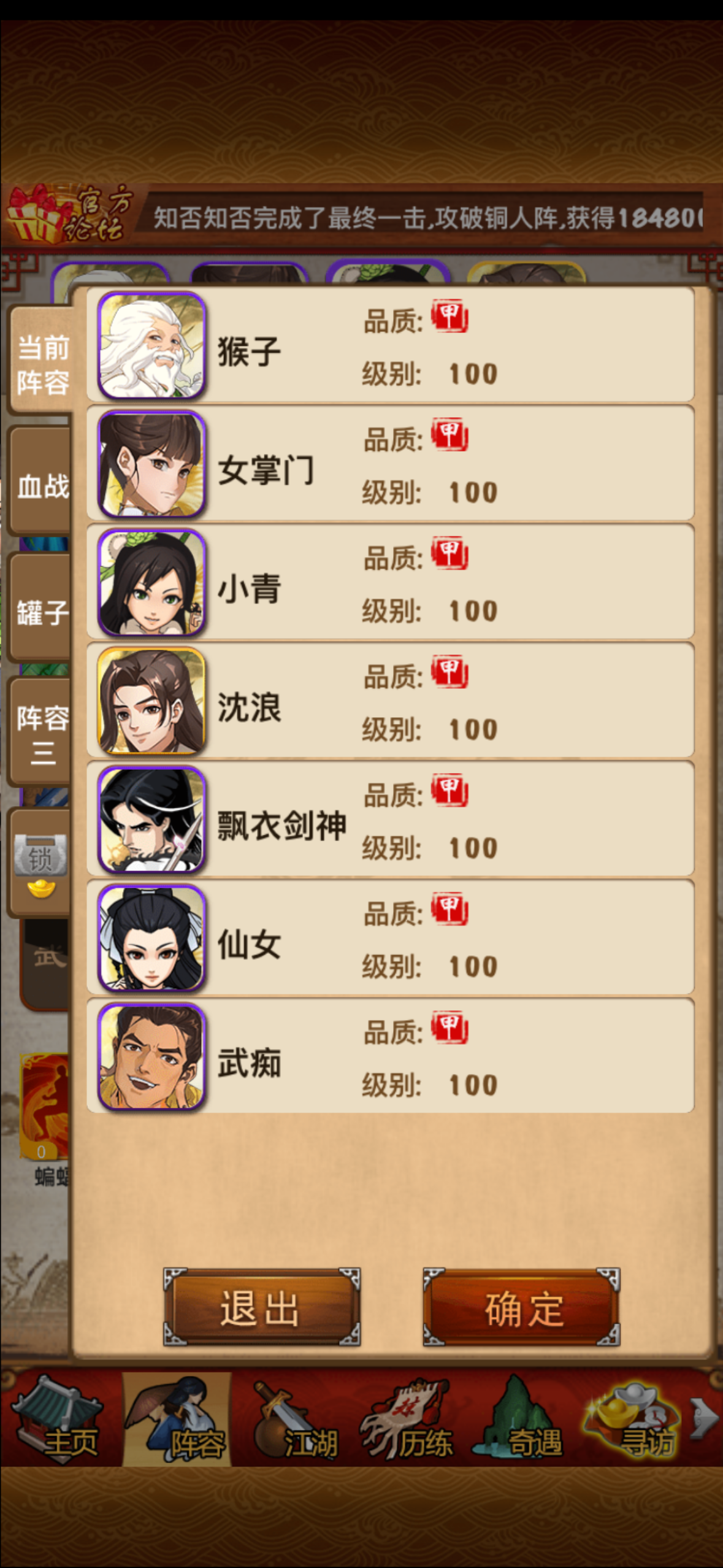
Task: Open the 官方论坛 gift box icon
Action: coord(67,213)
